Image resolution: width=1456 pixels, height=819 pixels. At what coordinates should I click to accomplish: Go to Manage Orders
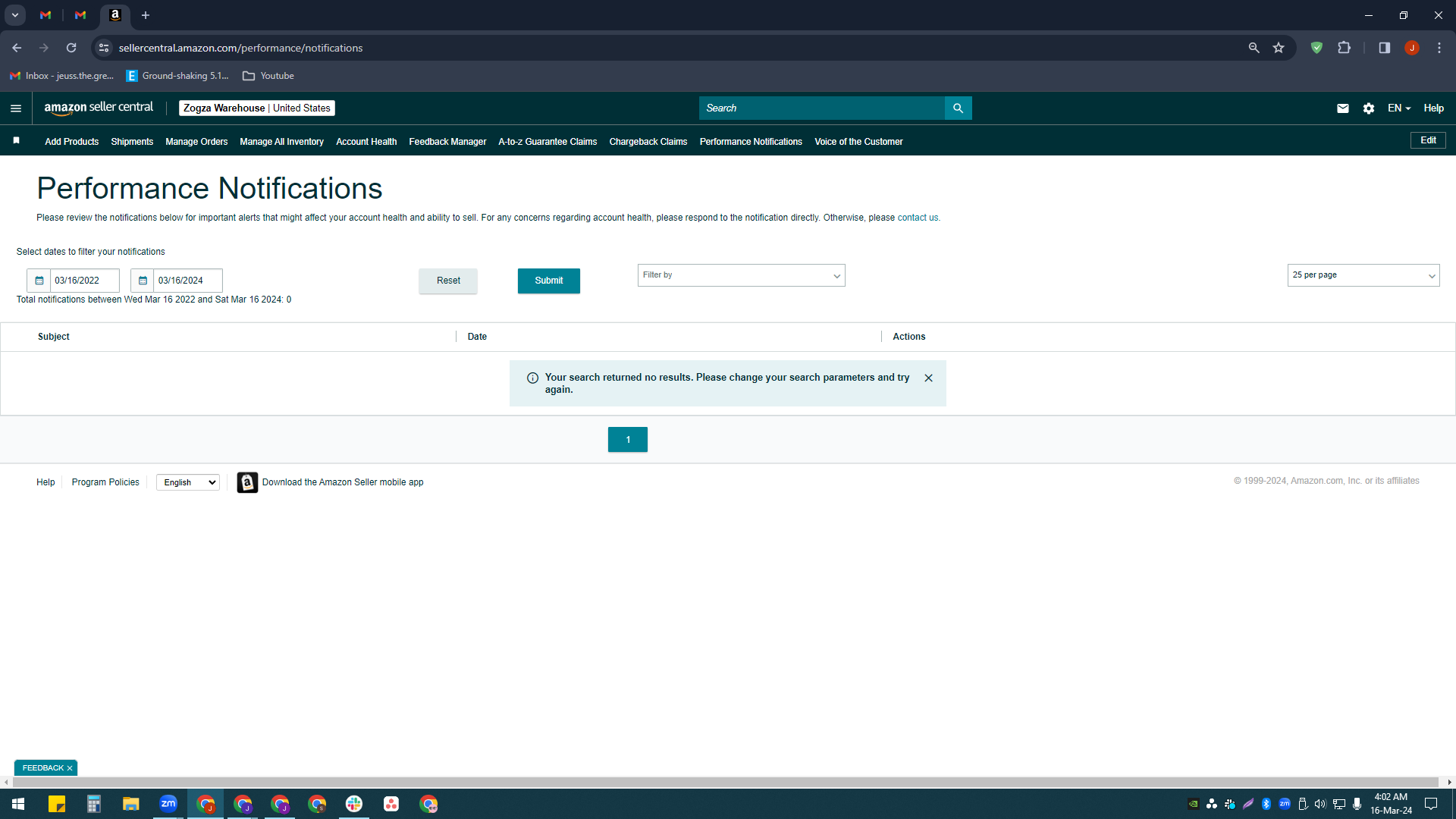(x=196, y=142)
